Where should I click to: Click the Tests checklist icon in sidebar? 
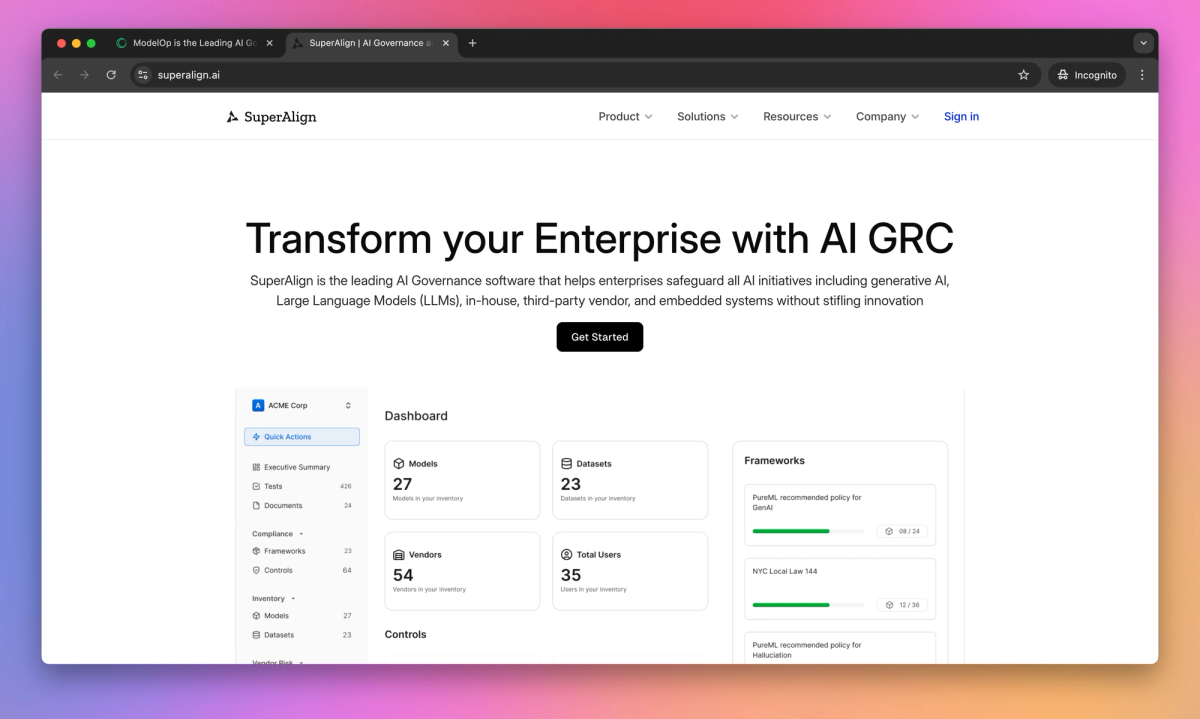[256, 486]
